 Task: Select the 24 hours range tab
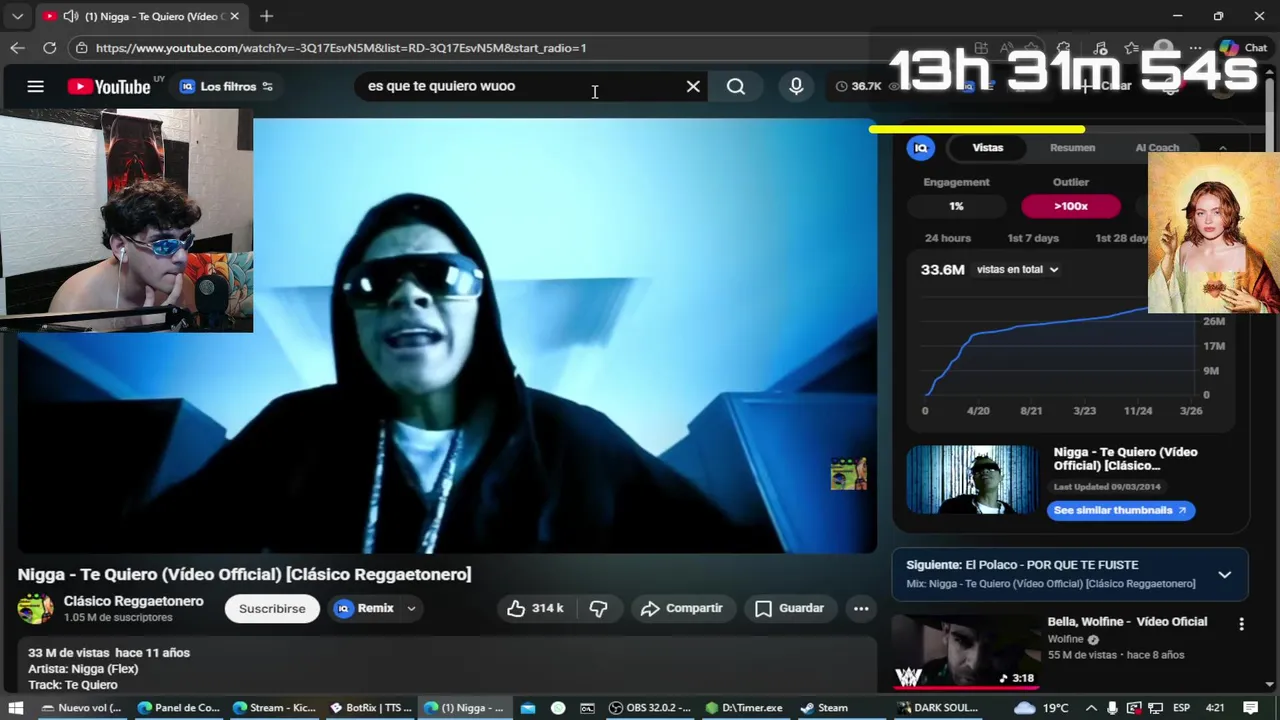[x=947, y=238]
